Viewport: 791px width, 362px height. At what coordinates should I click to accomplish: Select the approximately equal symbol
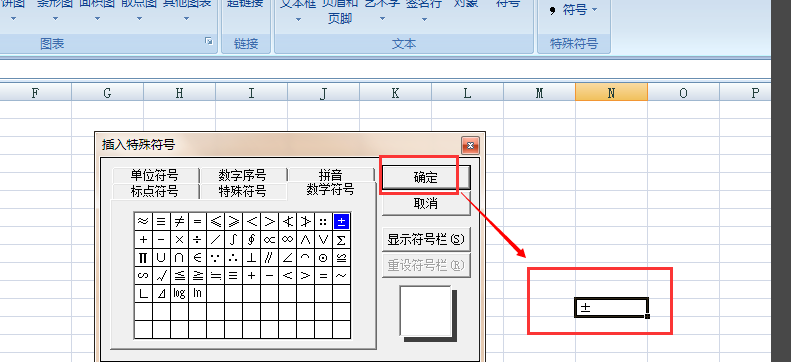143,221
